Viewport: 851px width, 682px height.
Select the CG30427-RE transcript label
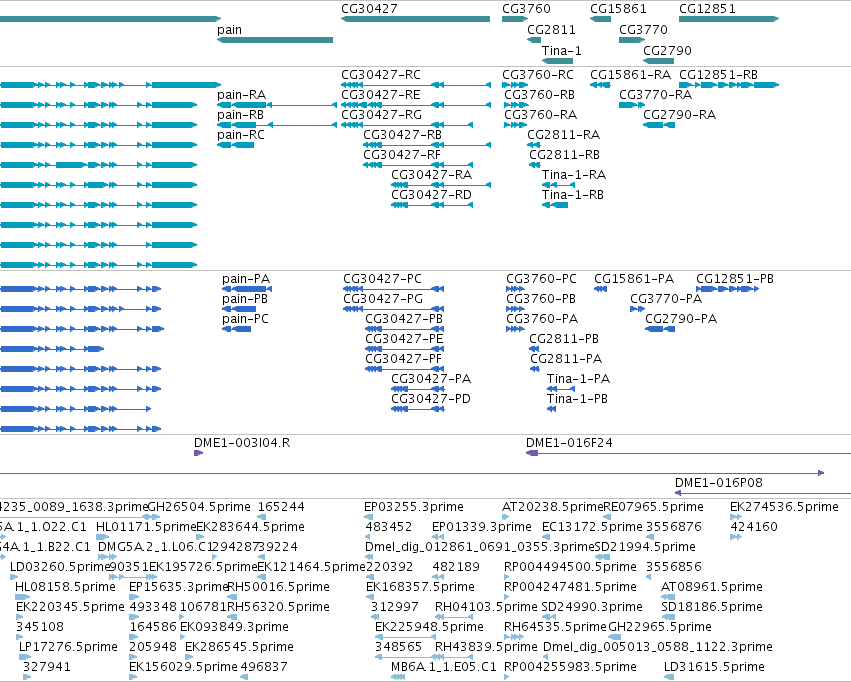[x=380, y=94]
